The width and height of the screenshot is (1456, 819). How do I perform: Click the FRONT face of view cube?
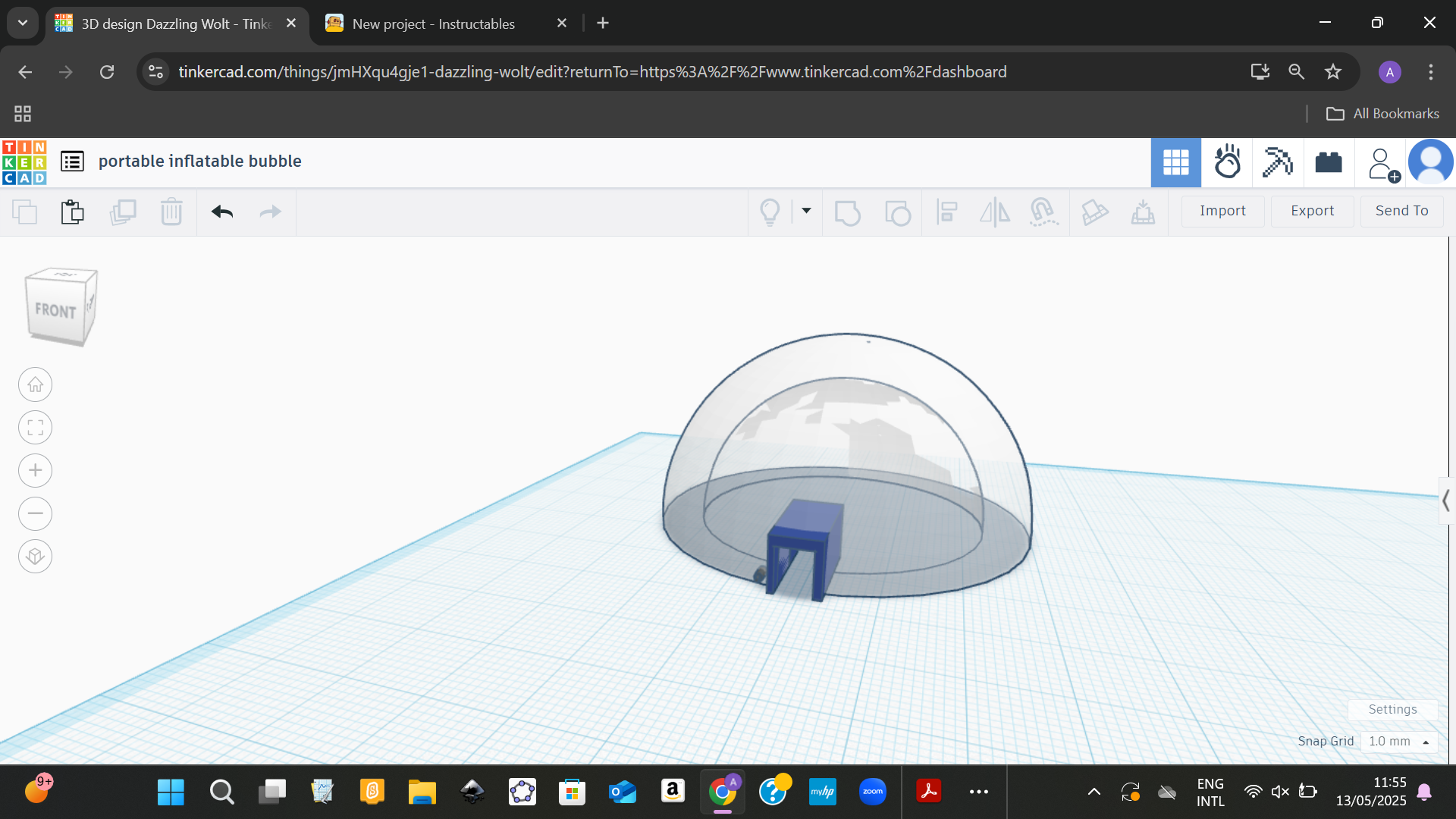[x=55, y=310]
